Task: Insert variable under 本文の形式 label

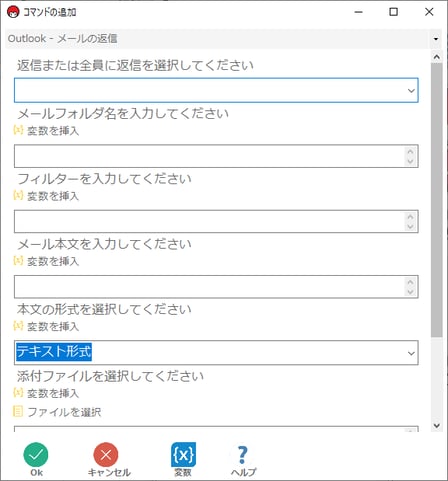Action: click(x=46, y=326)
